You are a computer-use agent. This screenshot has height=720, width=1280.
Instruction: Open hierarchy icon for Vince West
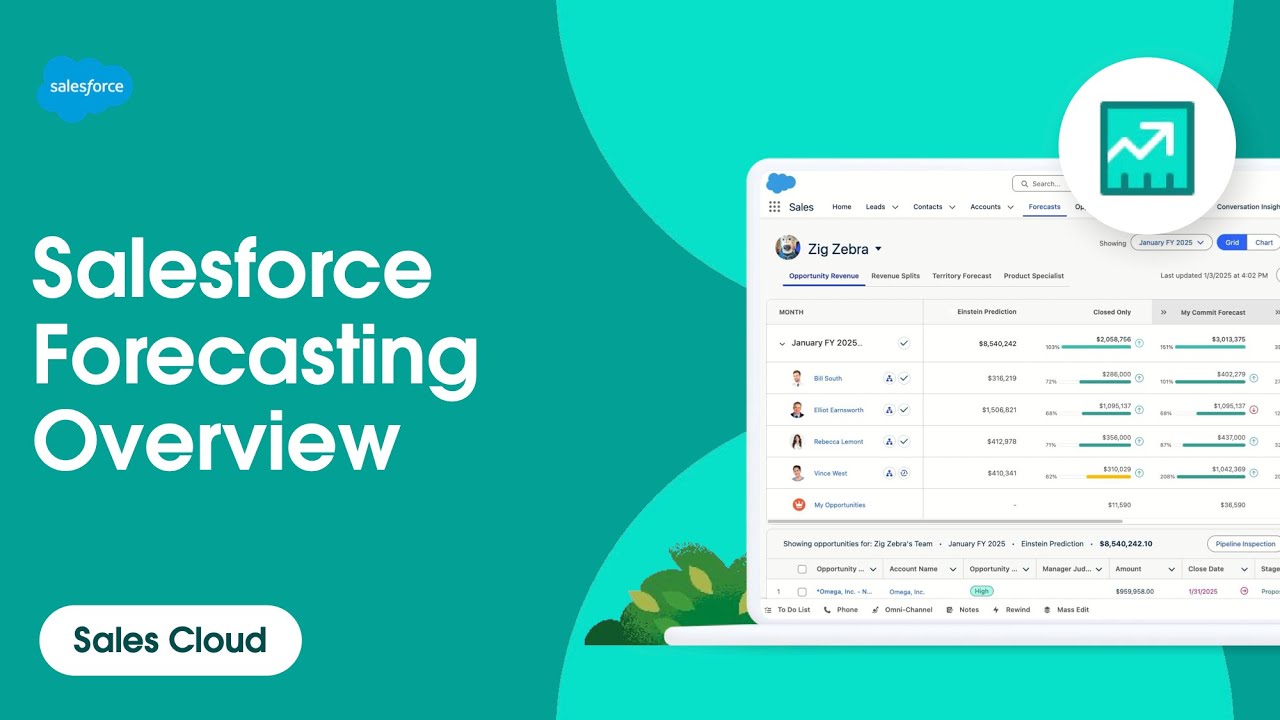(889, 473)
